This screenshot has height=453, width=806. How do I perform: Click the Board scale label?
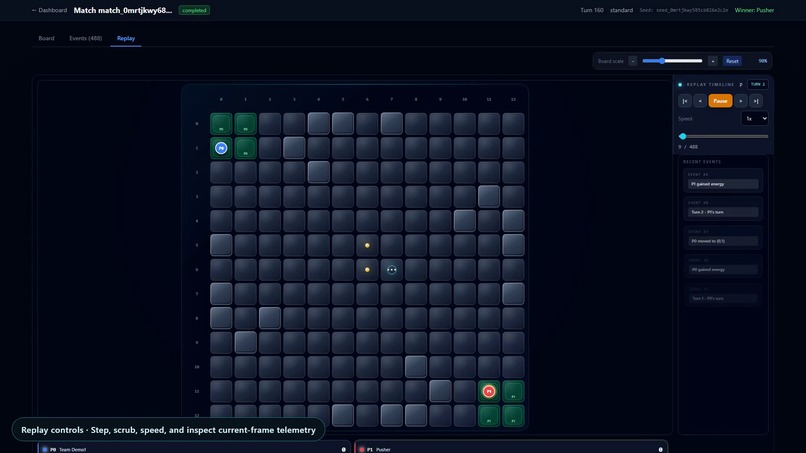click(611, 61)
